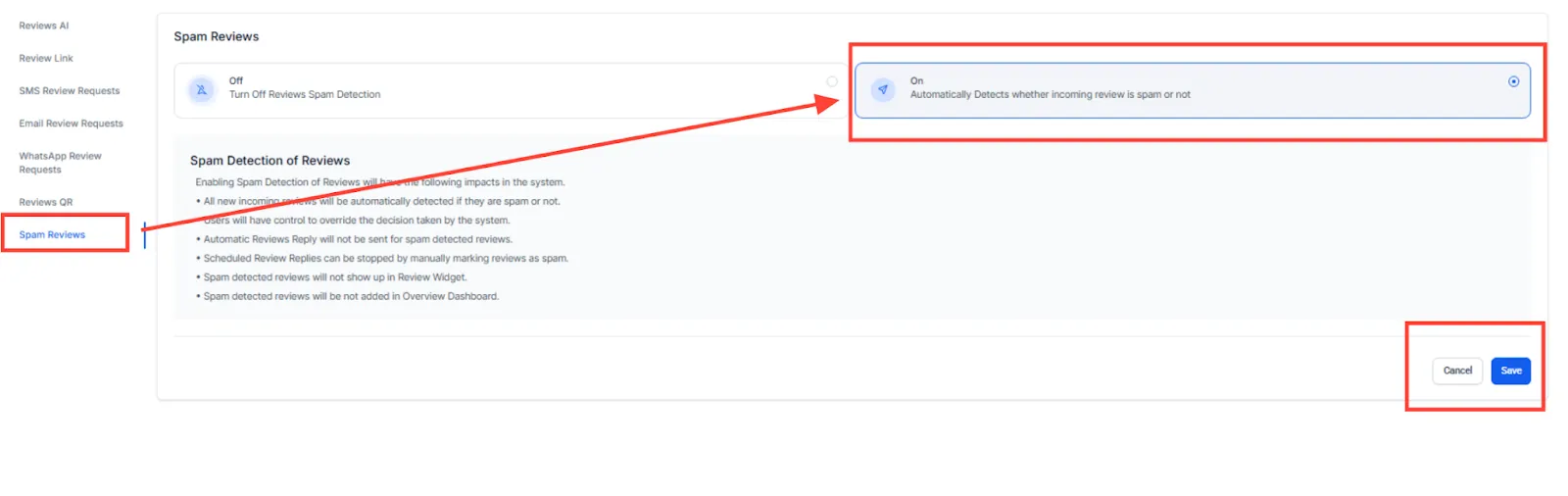Viewport: 1568px width, 496px height.
Task: Open SMS Review Requests section
Action: 70,90
